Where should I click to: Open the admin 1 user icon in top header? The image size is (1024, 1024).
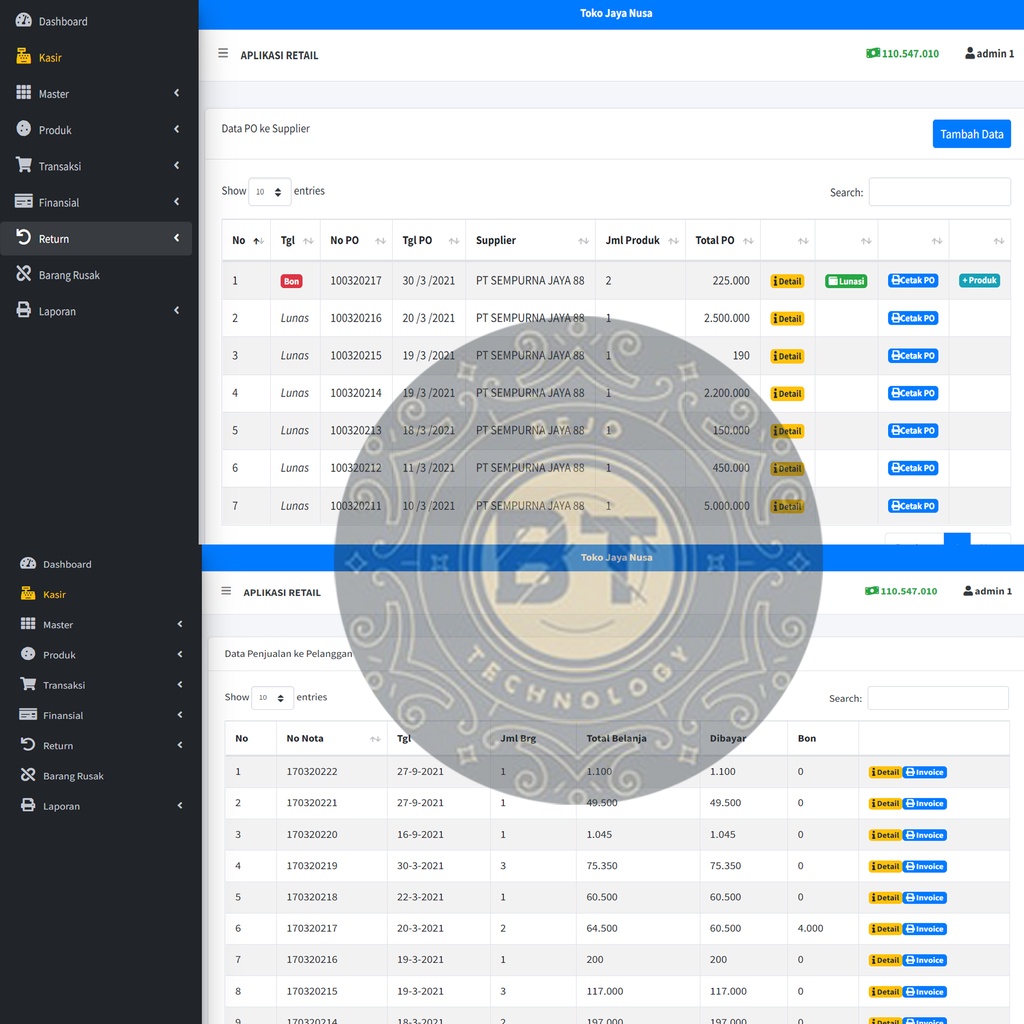tap(970, 54)
